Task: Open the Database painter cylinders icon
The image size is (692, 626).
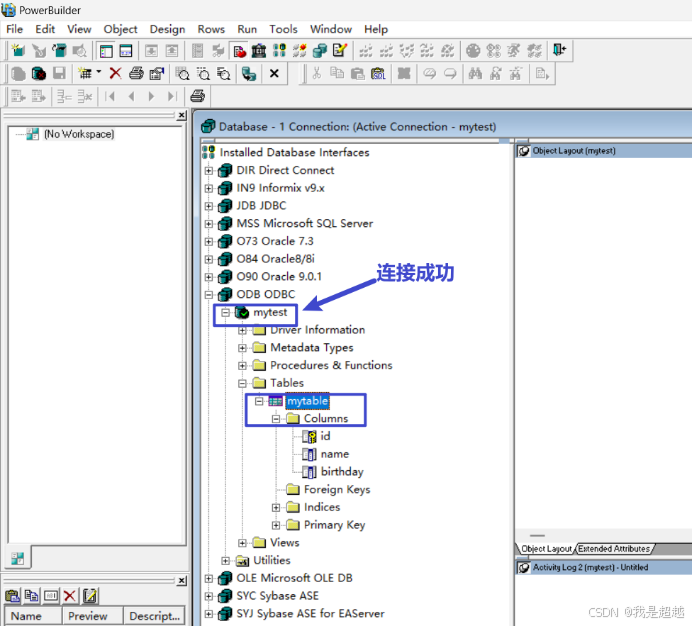Action: 320,51
